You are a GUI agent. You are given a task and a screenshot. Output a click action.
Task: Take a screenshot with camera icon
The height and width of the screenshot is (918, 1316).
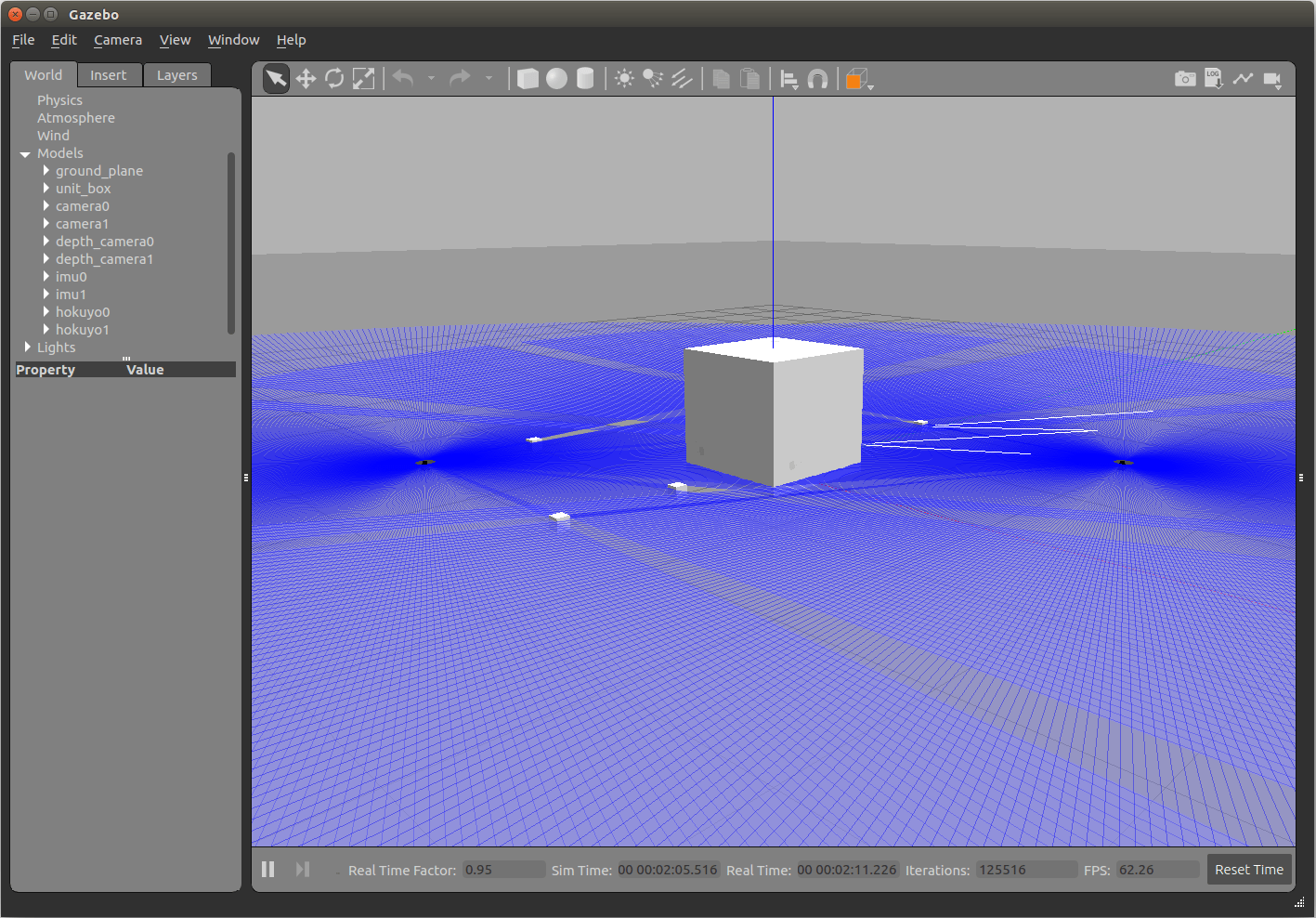click(x=1185, y=79)
